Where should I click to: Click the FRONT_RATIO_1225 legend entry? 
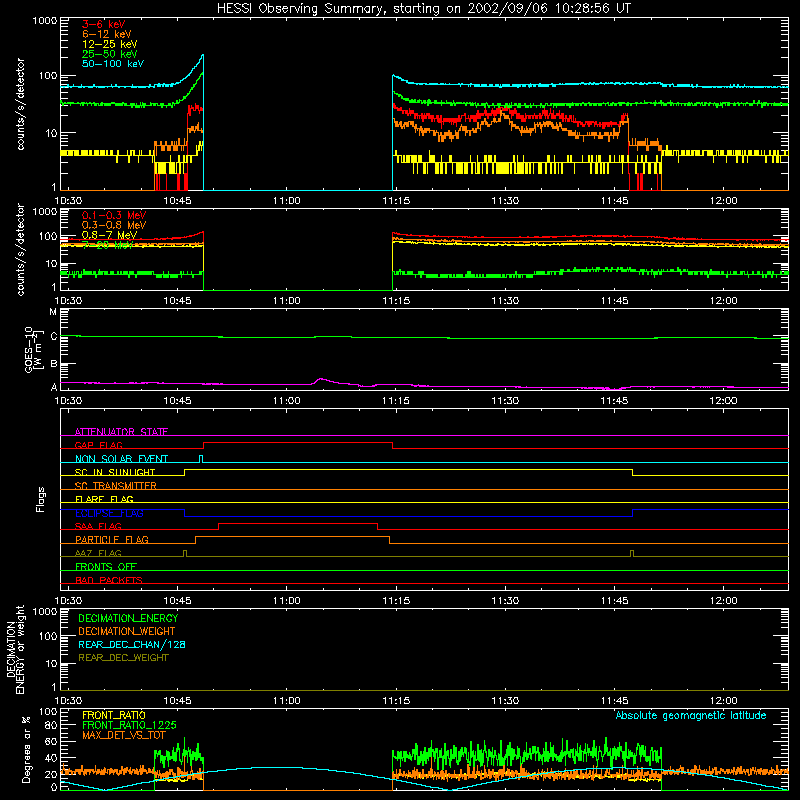tap(129, 725)
